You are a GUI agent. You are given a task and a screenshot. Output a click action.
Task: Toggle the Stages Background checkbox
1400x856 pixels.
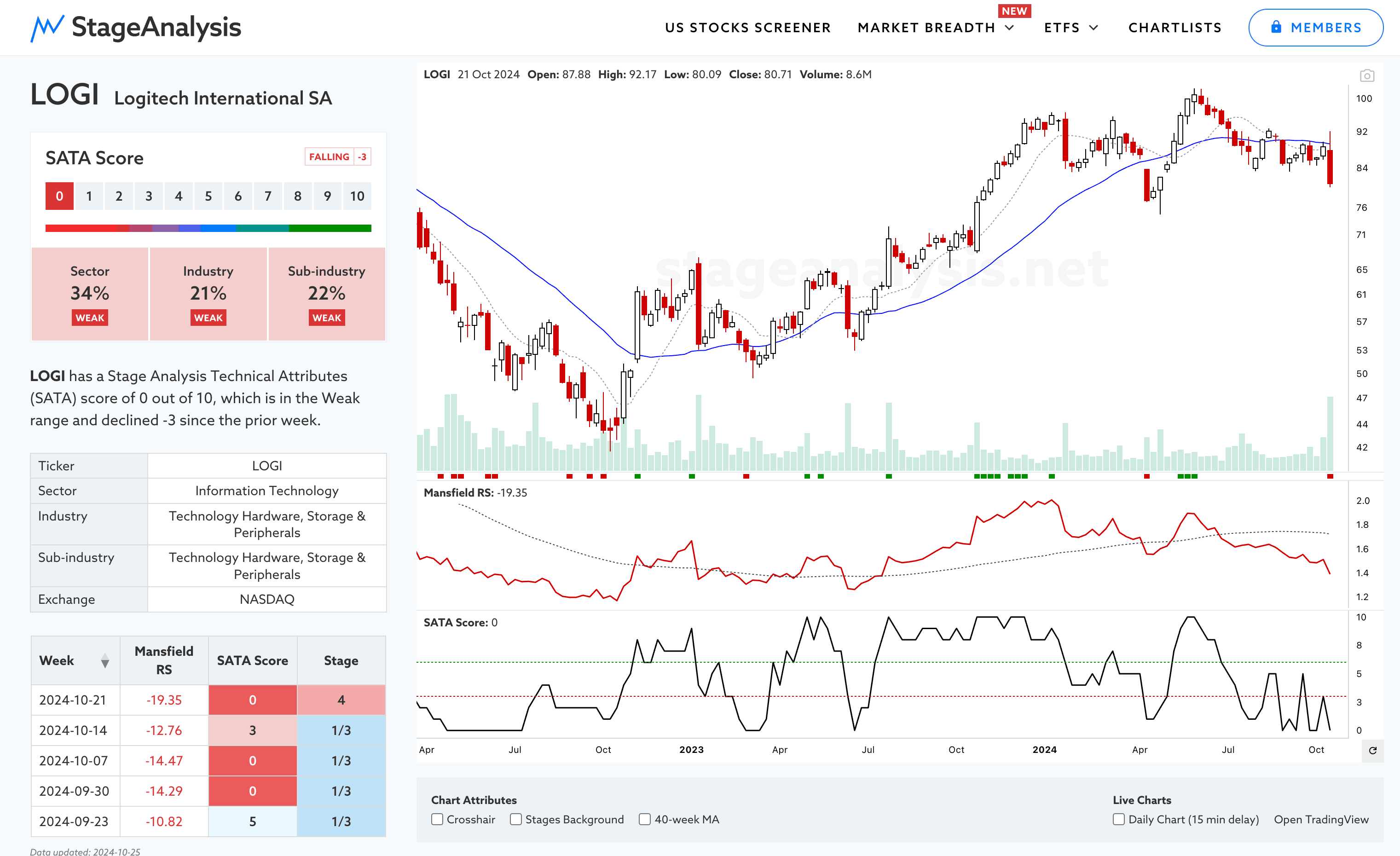click(x=516, y=819)
